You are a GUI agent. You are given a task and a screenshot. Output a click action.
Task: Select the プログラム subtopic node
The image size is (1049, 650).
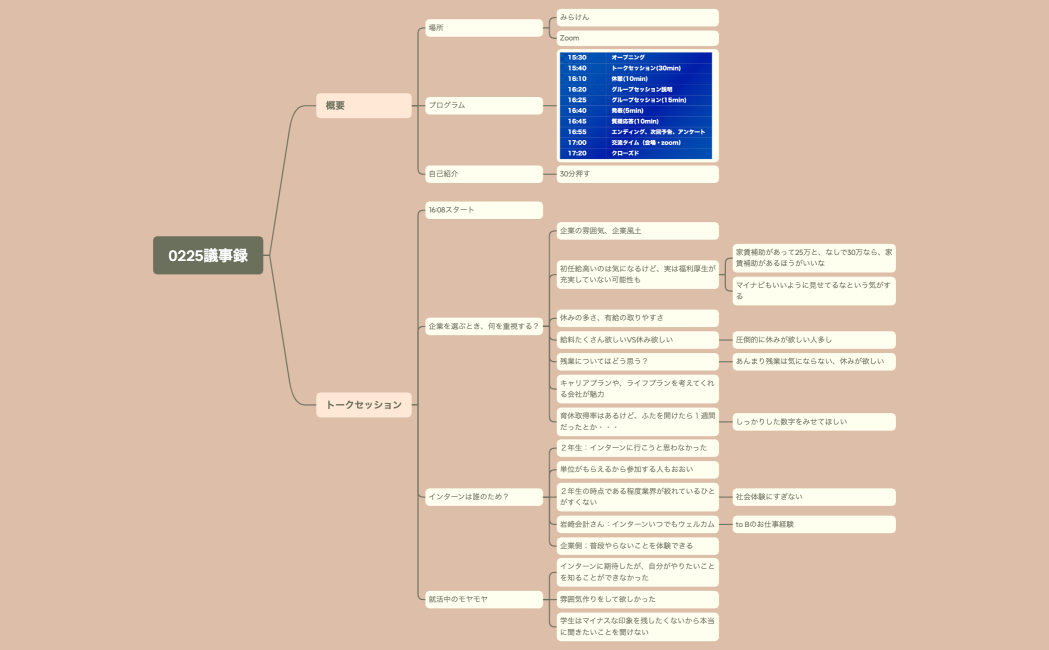tap(484, 104)
